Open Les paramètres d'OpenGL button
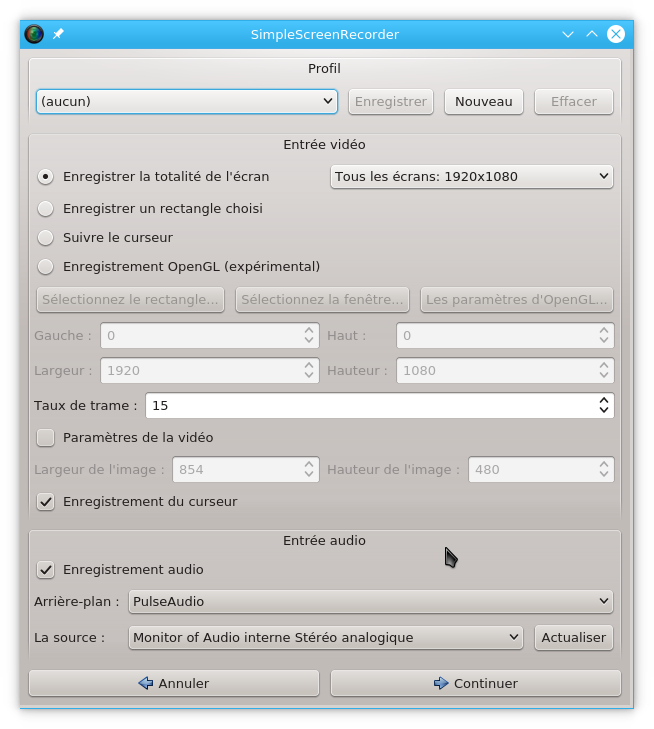This screenshot has height=729, width=654. (516, 299)
